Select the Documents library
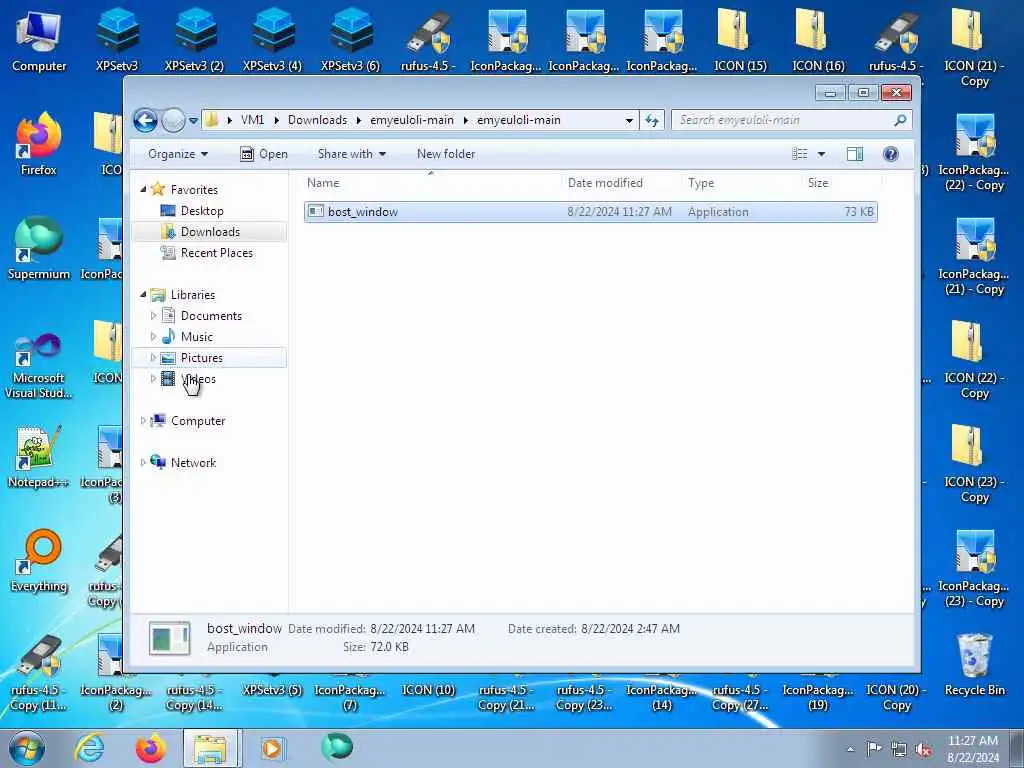Viewport: 1024px width, 768px height. coord(211,316)
